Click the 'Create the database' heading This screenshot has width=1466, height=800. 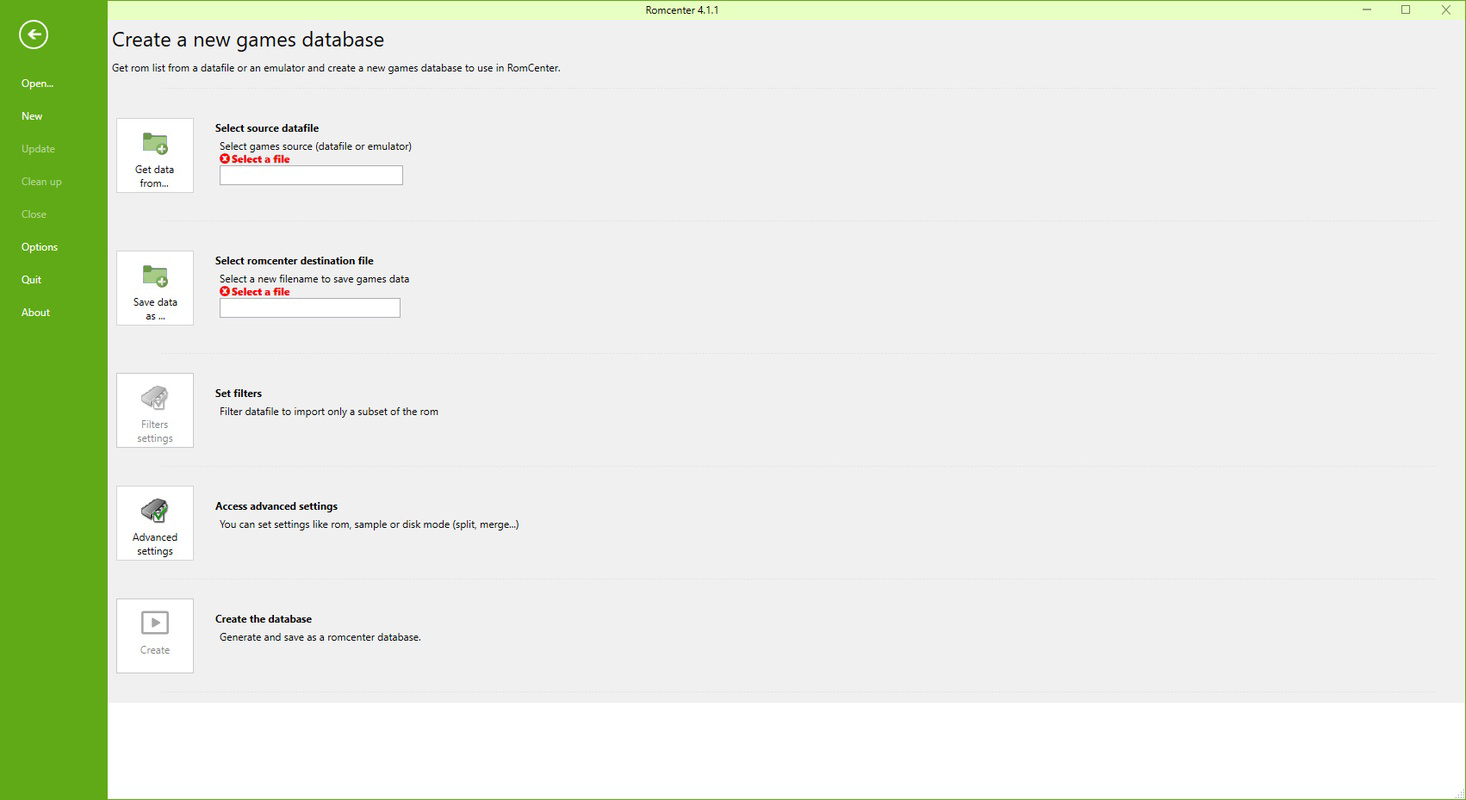(x=263, y=619)
